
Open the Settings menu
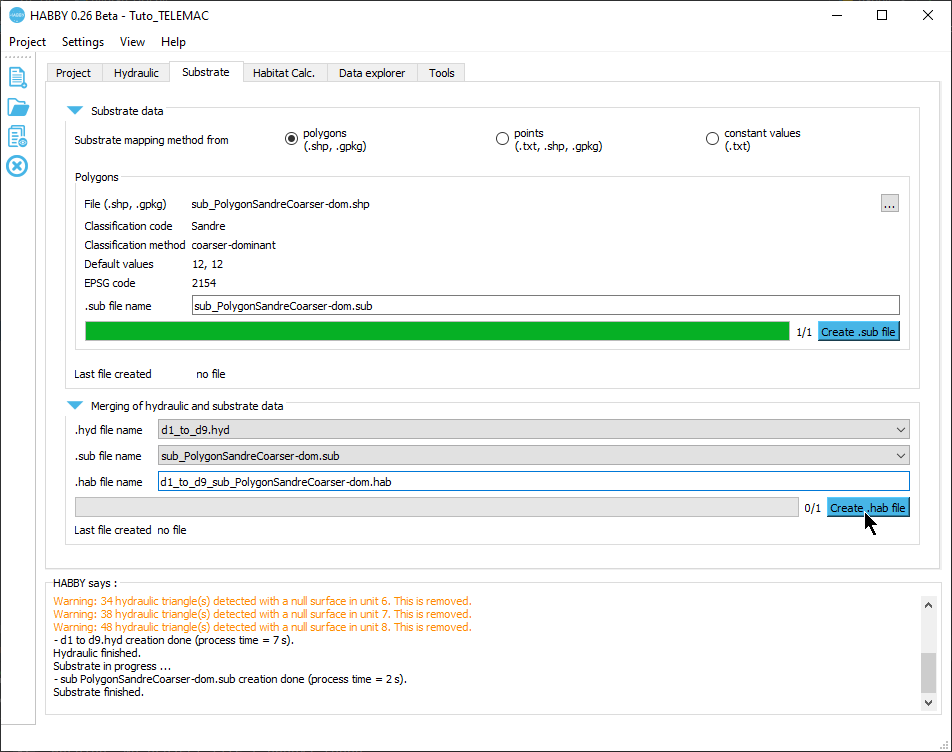point(83,42)
